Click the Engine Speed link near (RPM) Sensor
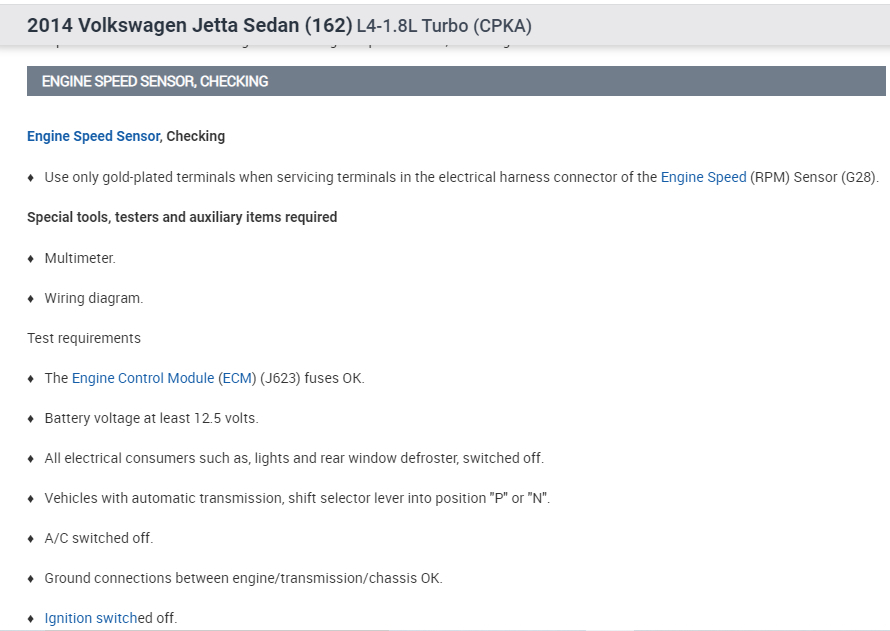 pos(703,177)
